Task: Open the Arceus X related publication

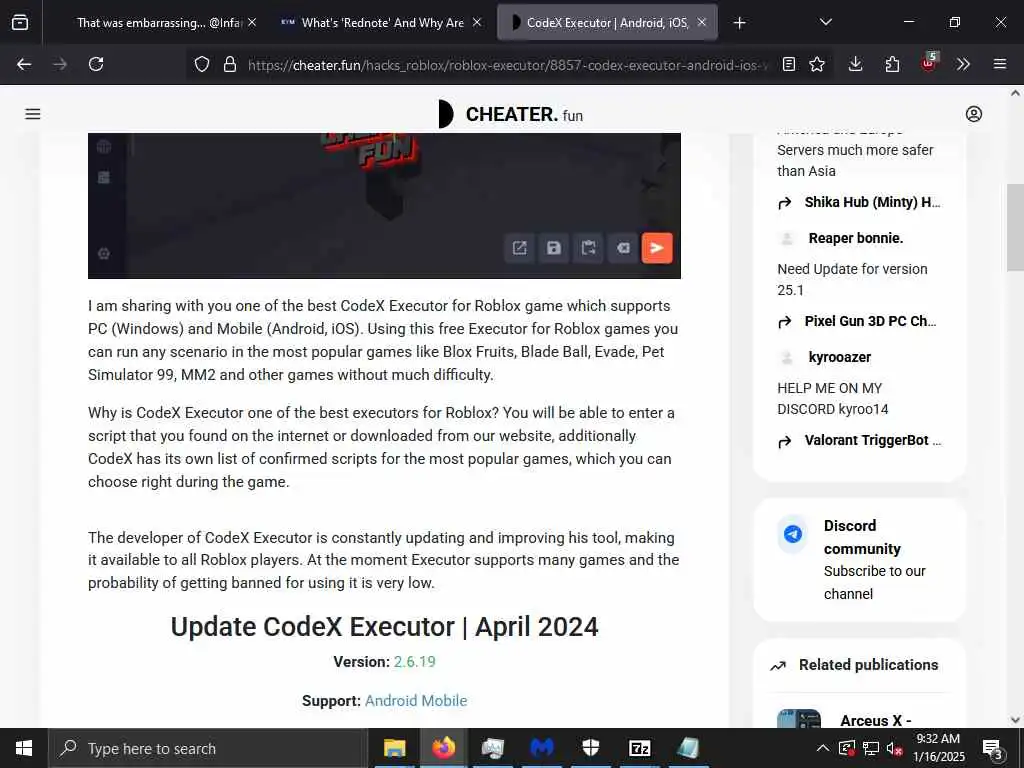Action: [875, 720]
